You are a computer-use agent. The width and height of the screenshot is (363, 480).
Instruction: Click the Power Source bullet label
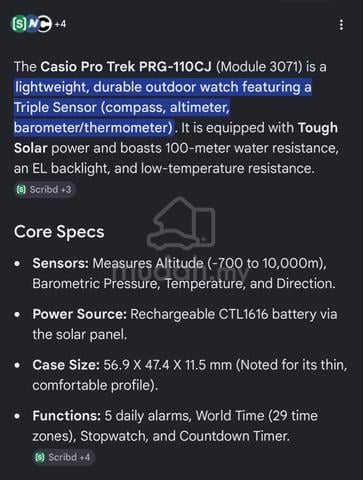pos(79,314)
